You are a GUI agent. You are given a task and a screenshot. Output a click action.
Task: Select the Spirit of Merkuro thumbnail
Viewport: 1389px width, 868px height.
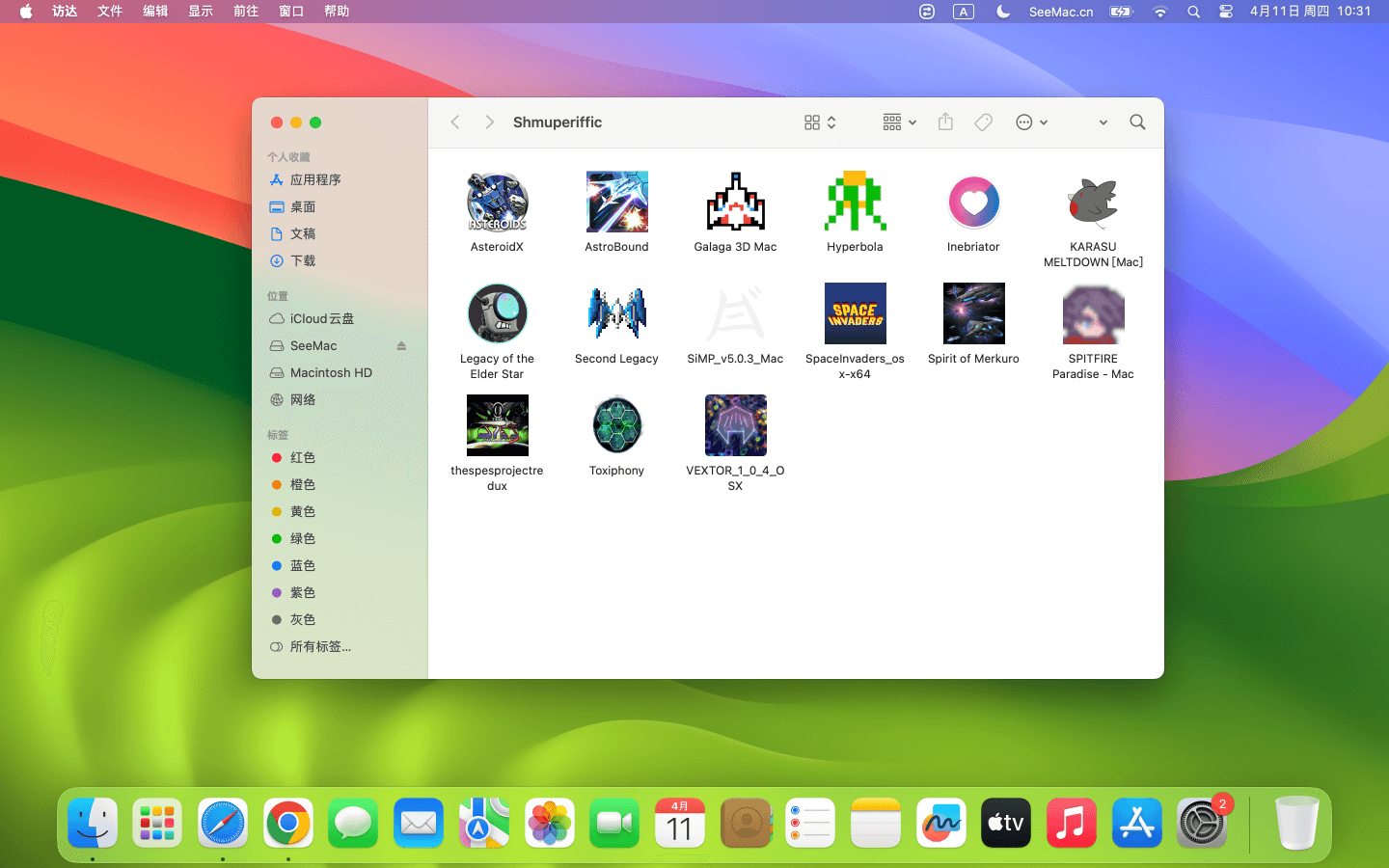973,313
